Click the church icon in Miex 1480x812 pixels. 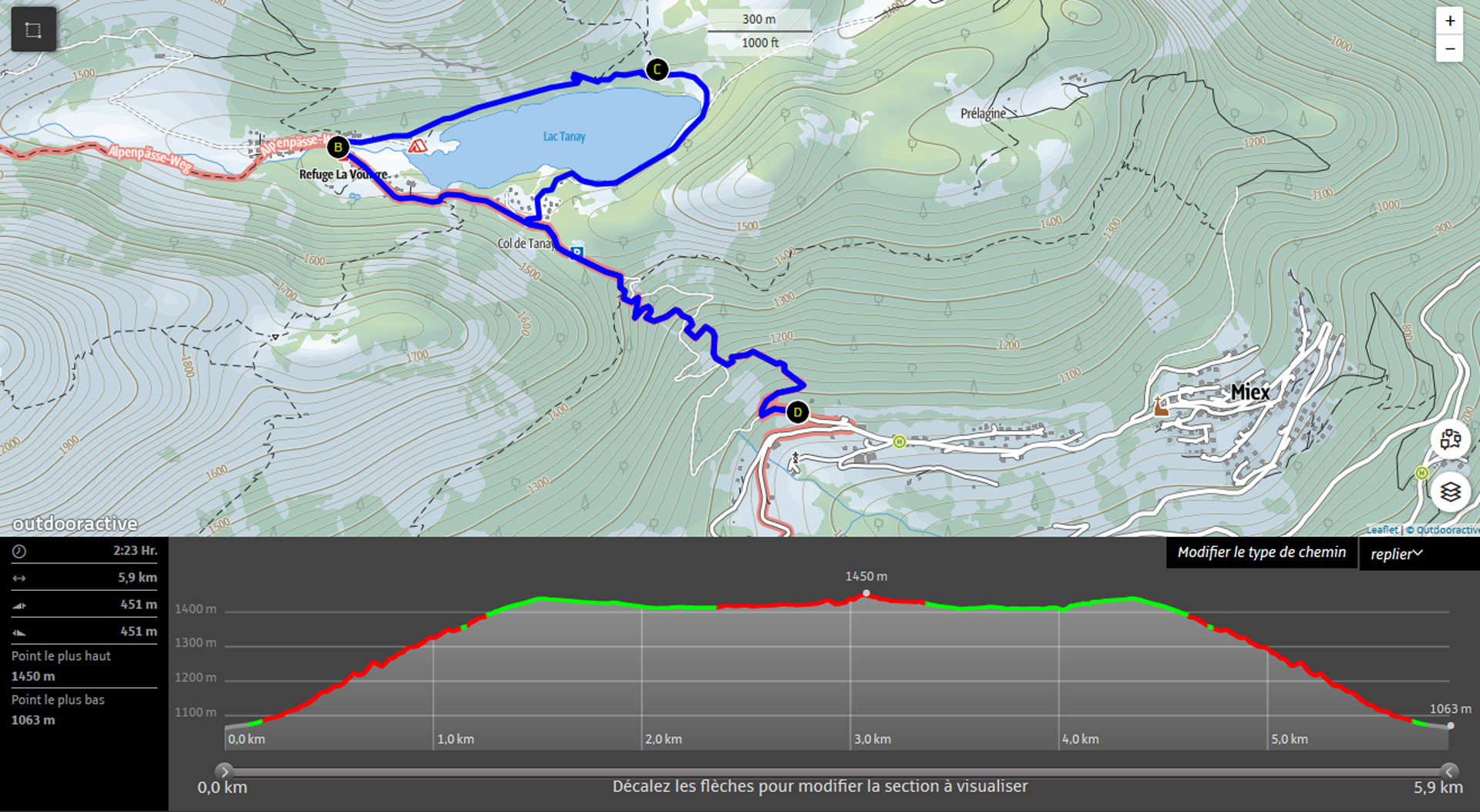point(1160,407)
